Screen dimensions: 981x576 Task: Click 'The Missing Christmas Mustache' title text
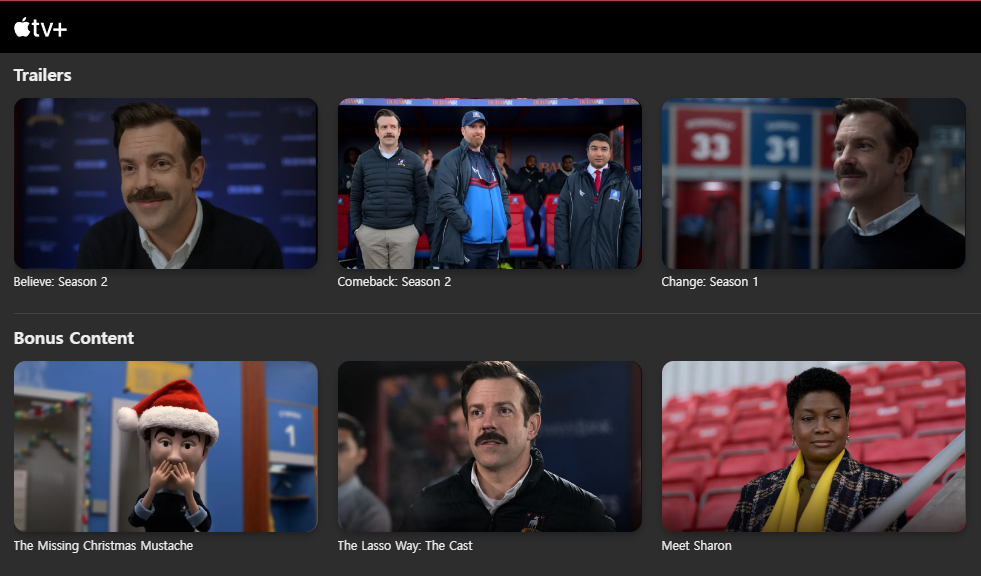103,545
